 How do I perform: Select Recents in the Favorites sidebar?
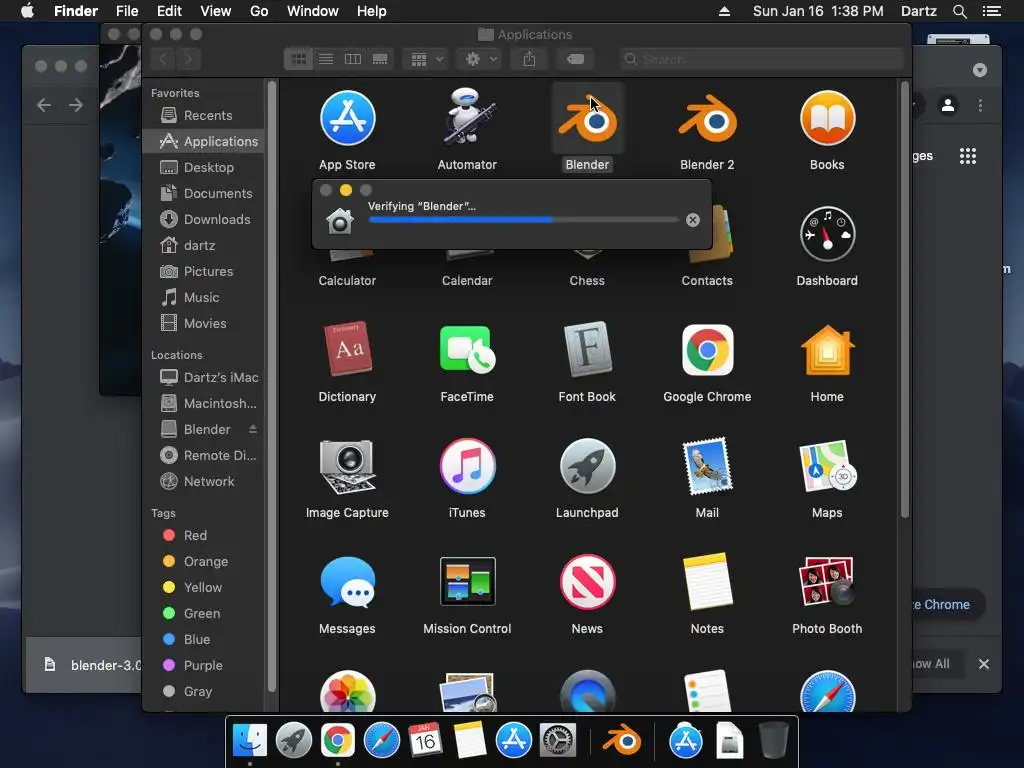pyautogui.click(x=202, y=116)
